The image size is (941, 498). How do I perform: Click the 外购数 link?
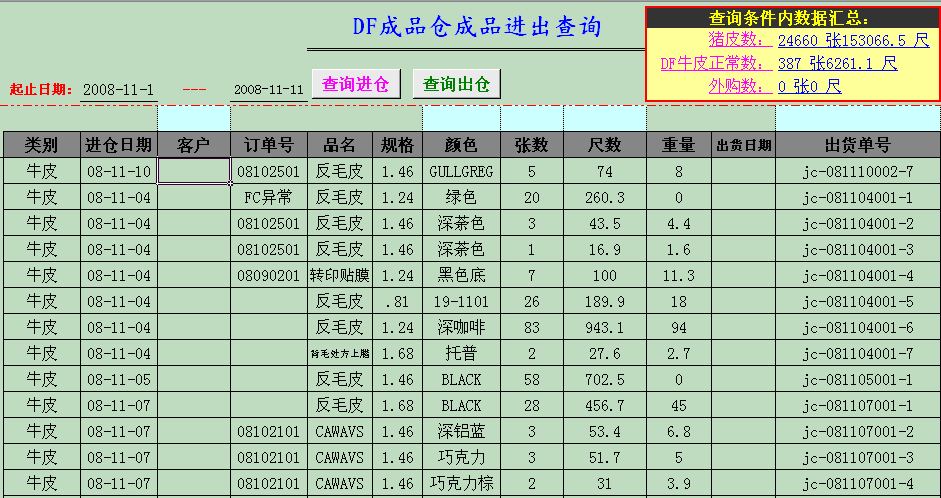[740, 86]
